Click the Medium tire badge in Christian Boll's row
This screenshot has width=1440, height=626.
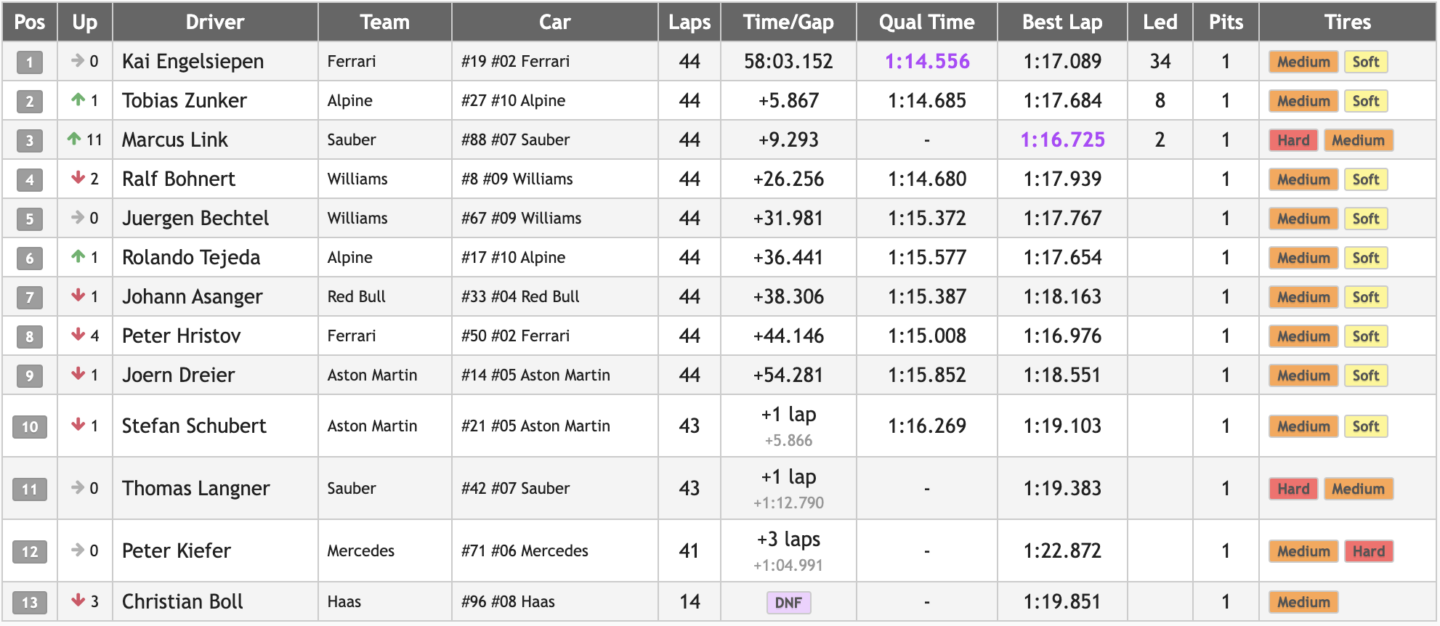point(1303,603)
